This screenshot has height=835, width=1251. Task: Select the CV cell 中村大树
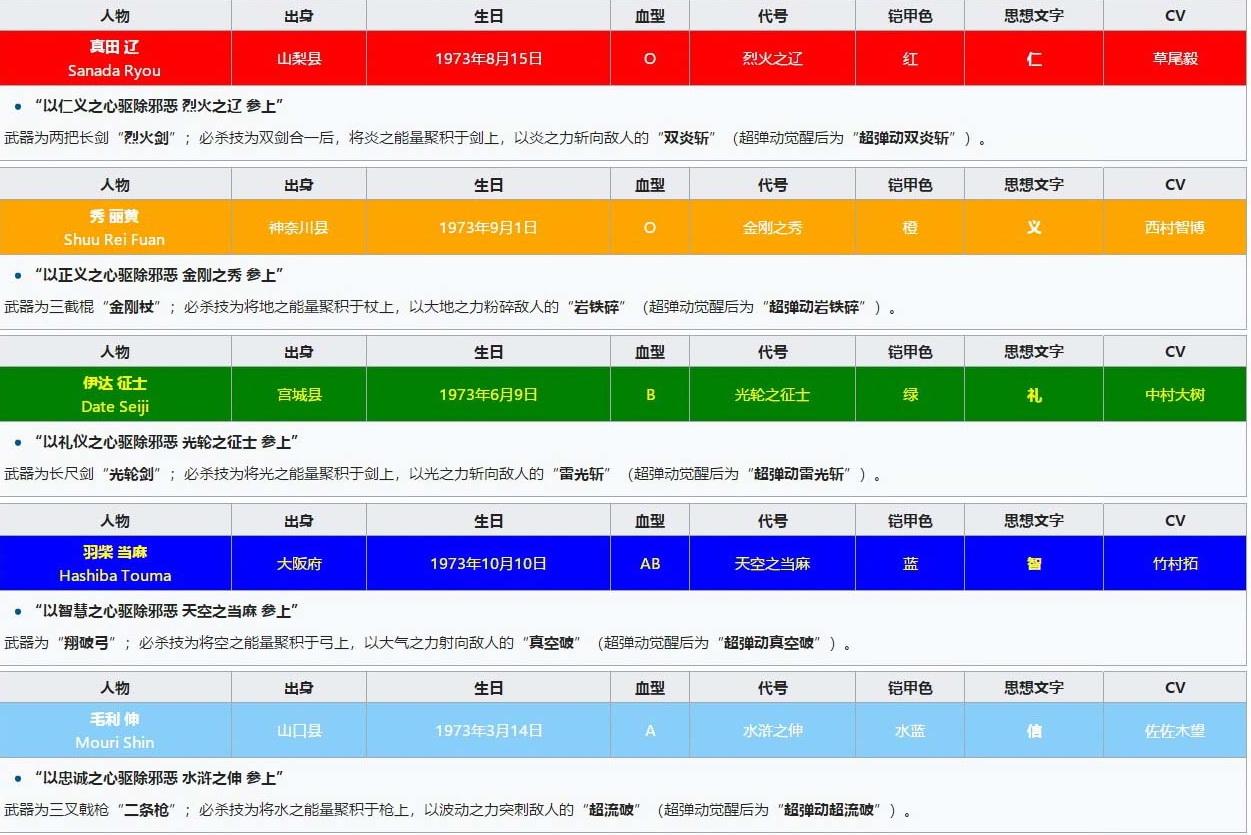[x=1175, y=394]
